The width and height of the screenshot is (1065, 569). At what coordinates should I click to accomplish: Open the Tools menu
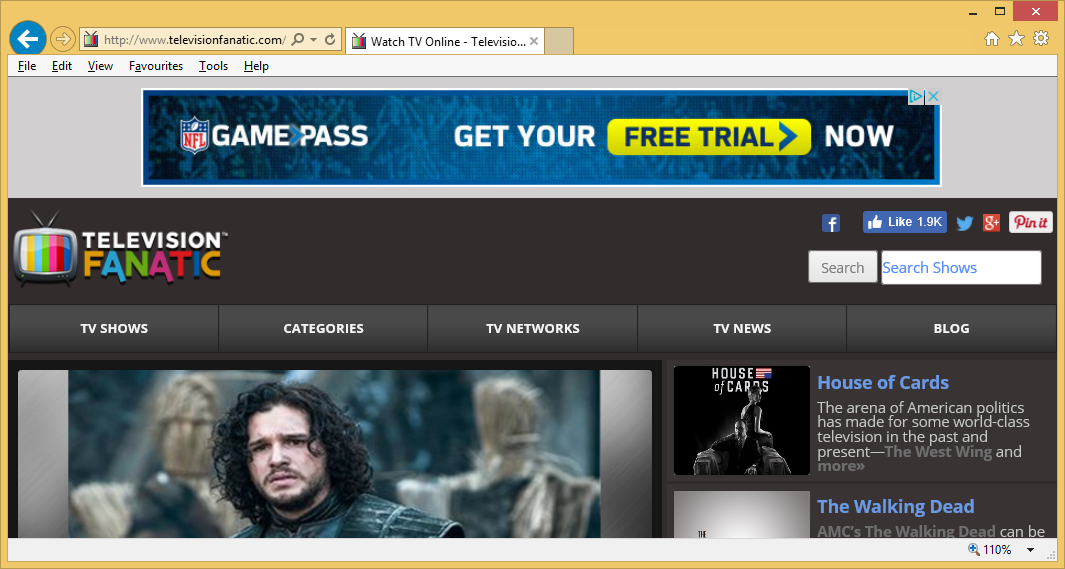(213, 66)
